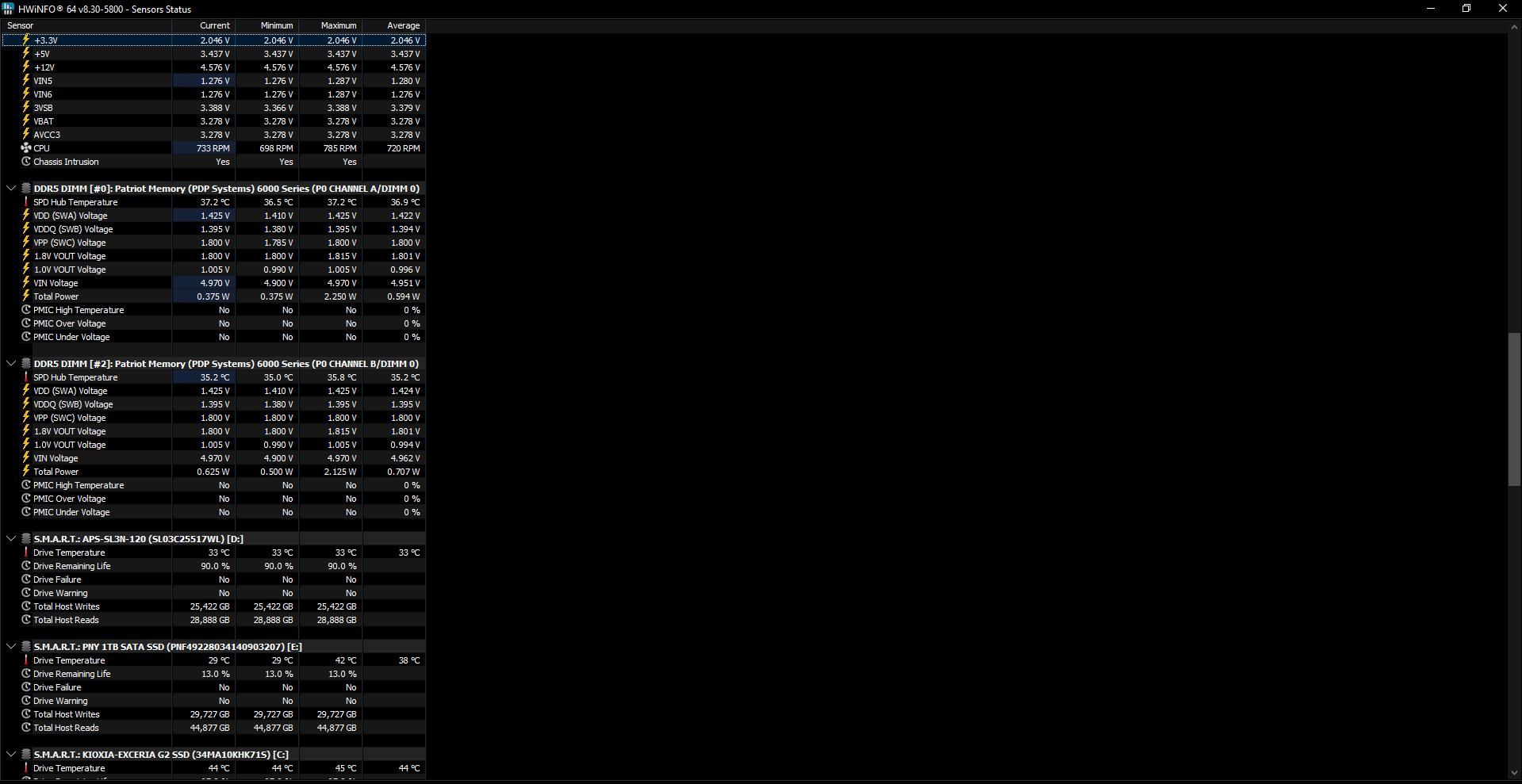This screenshot has width=1522, height=784.
Task: Click the voltage icon next to +12V
Action: coord(26,67)
